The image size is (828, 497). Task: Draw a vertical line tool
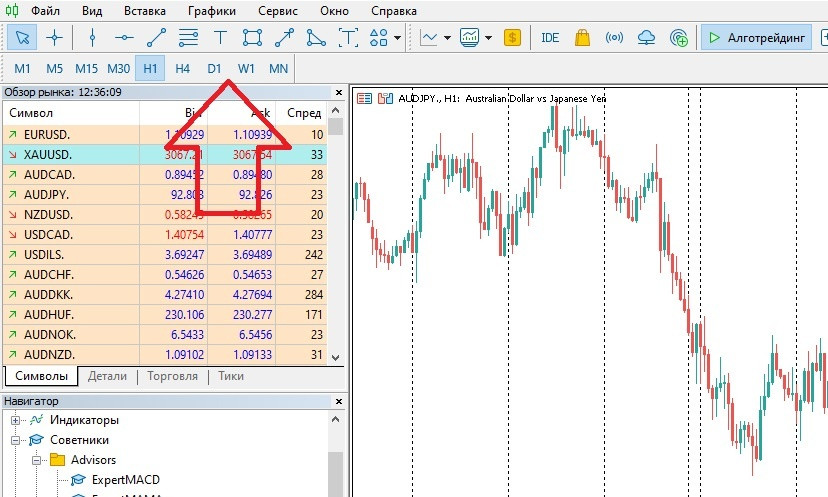click(x=92, y=37)
